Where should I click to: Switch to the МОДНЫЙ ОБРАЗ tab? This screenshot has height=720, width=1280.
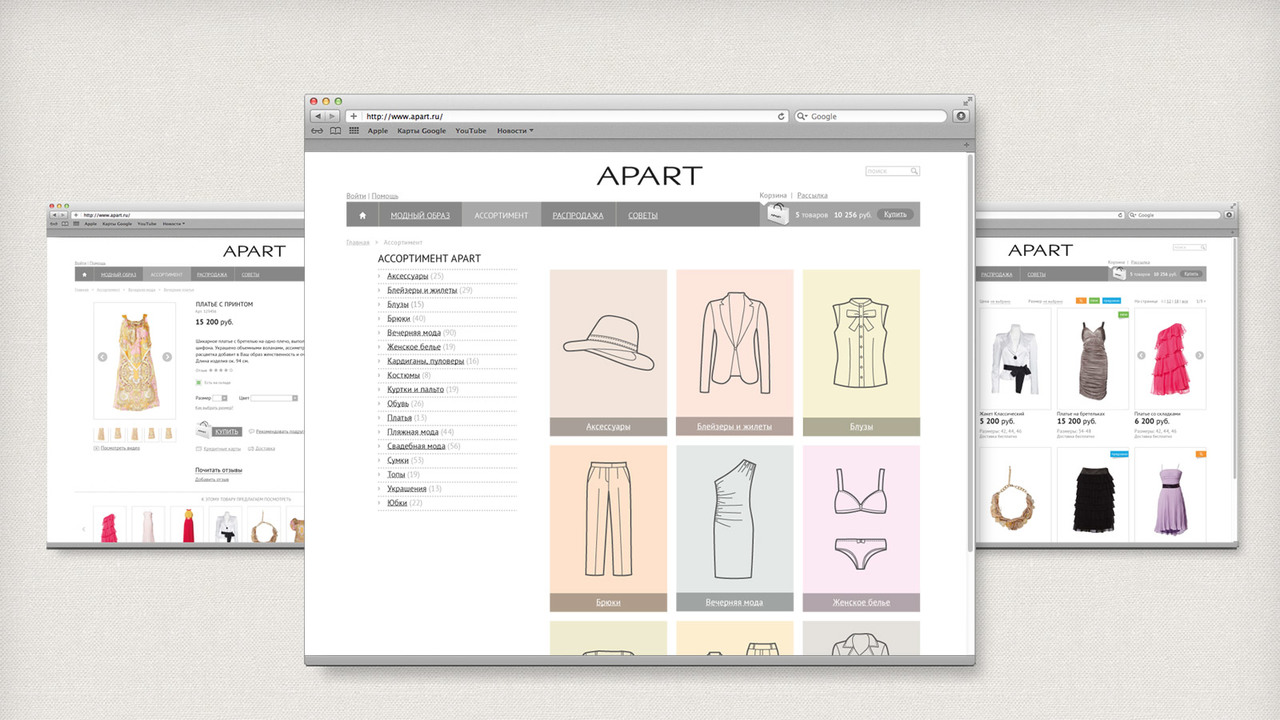420,215
